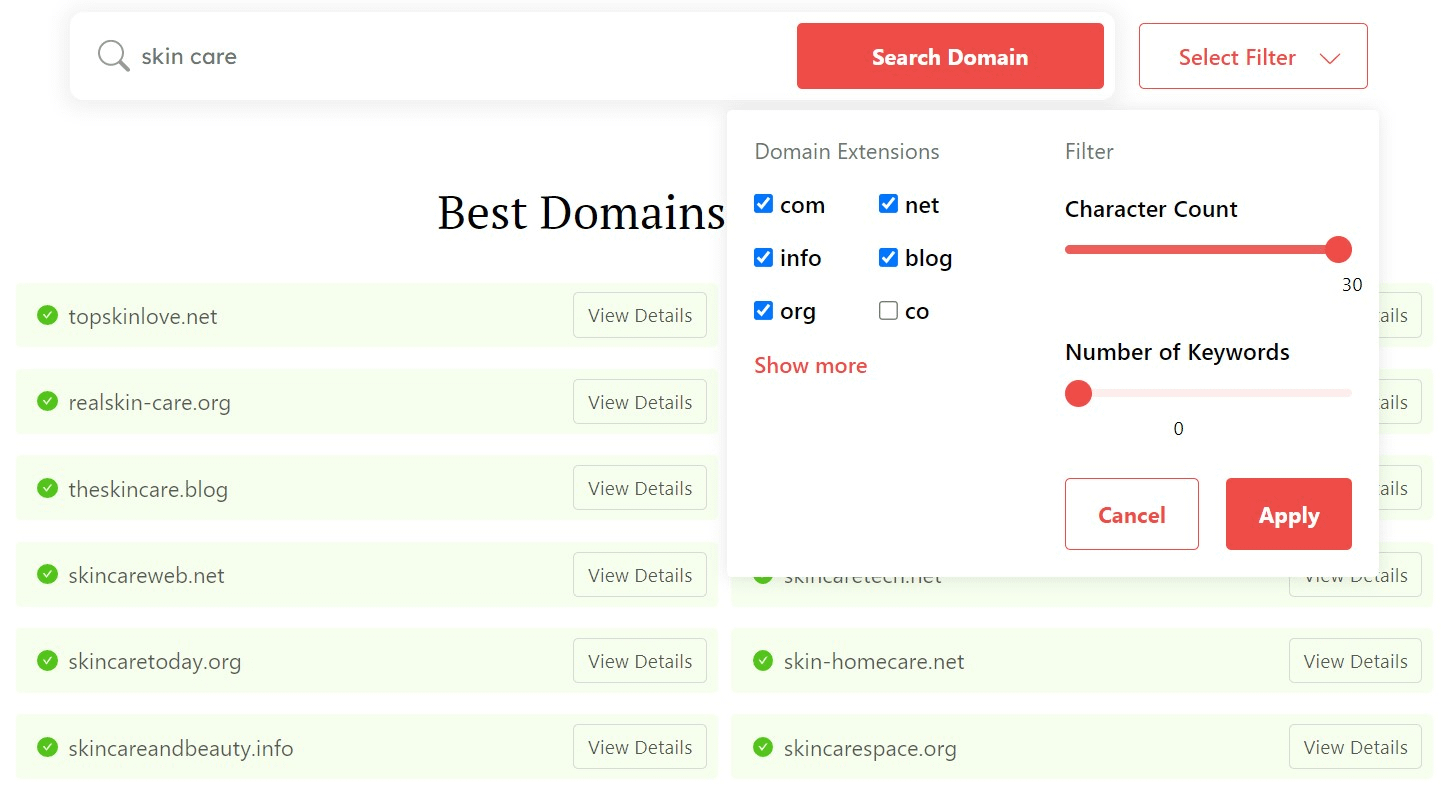Click green check icon beside realskin-care.org

point(47,402)
